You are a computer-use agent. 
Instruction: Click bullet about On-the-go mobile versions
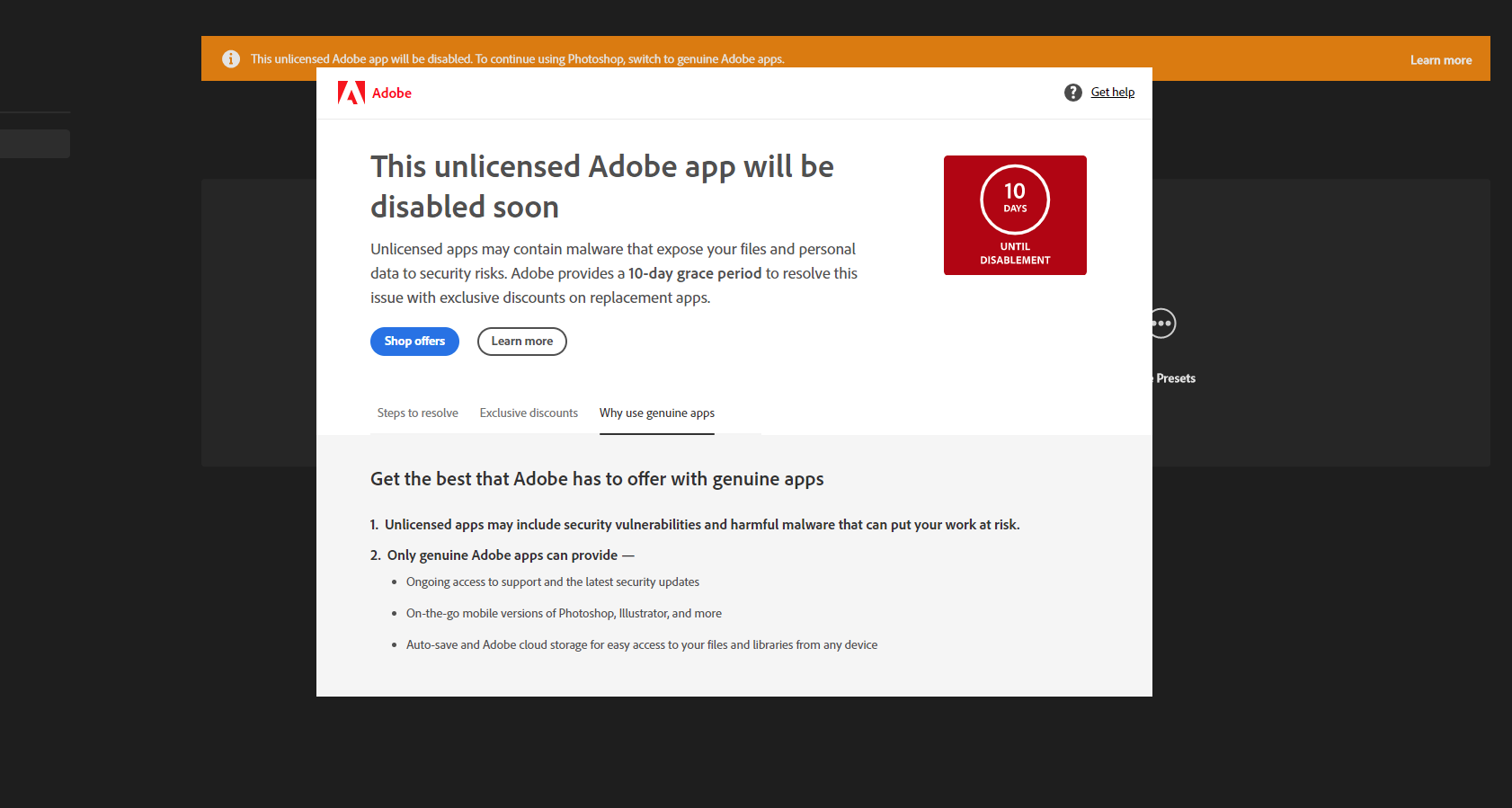click(x=564, y=614)
